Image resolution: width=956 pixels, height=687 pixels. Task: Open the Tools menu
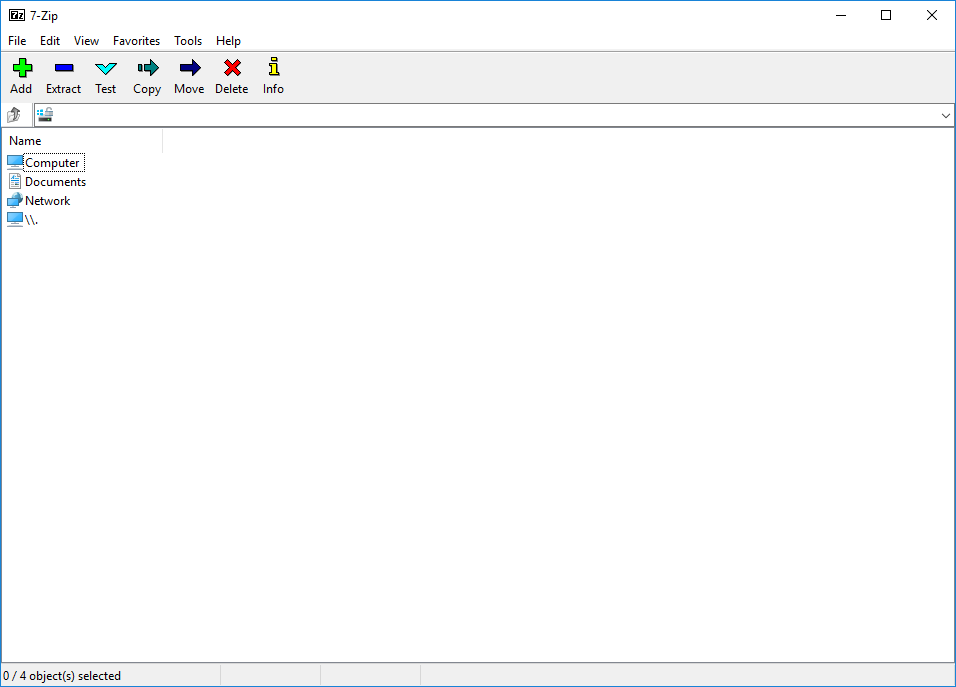point(188,41)
